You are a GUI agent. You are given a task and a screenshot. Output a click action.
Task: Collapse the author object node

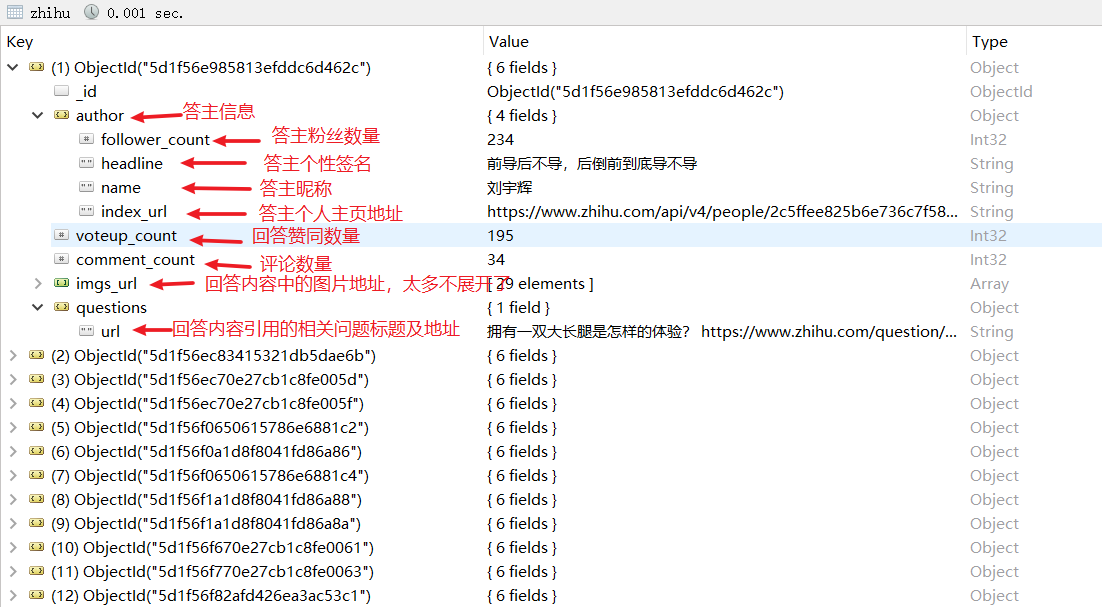(x=38, y=115)
